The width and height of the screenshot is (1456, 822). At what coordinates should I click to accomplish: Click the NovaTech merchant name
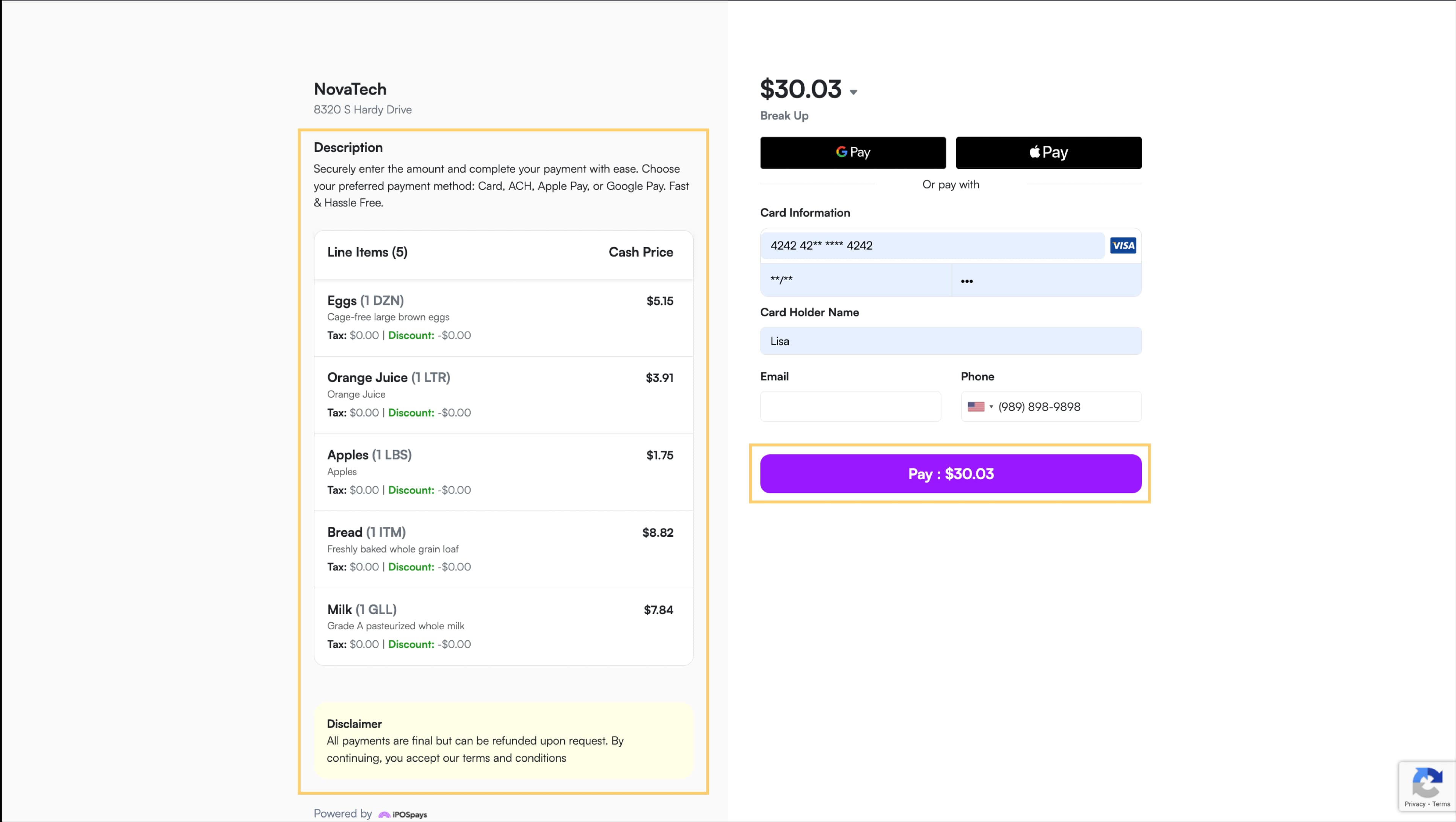click(350, 89)
